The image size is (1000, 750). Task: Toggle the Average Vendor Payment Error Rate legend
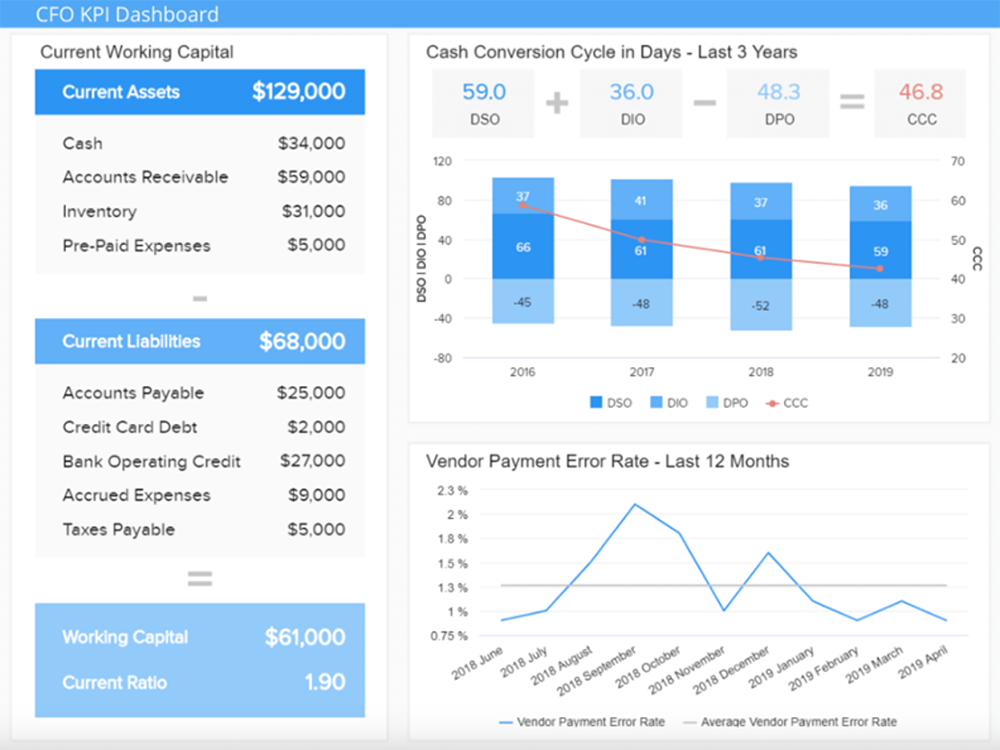click(789, 721)
